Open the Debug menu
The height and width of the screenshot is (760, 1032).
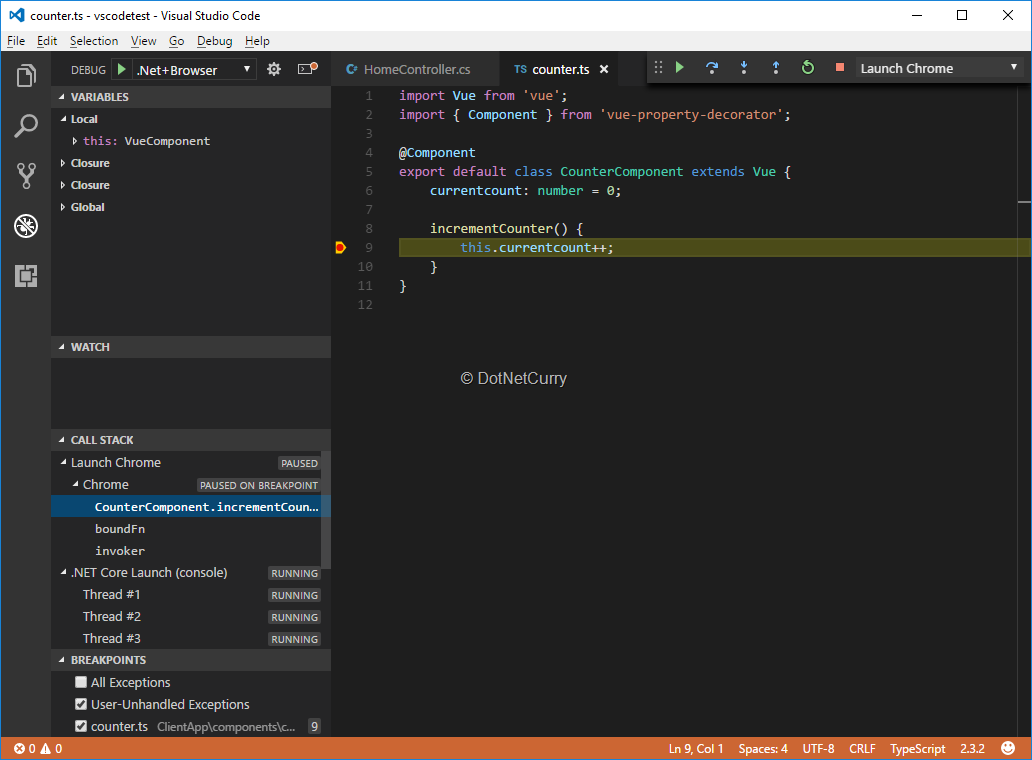point(215,41)
